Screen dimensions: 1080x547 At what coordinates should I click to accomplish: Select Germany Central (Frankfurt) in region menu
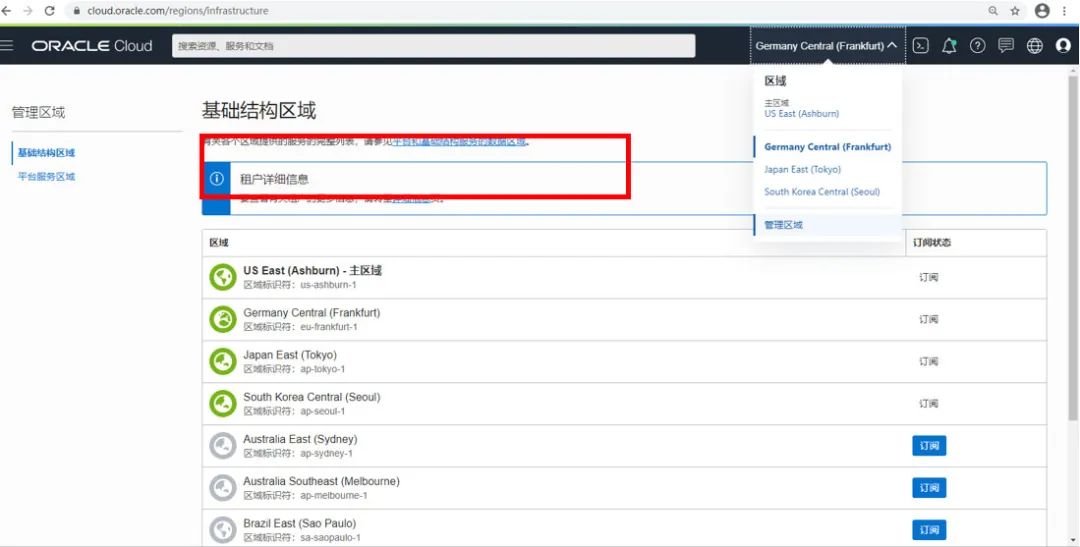(x=827, y=147)
